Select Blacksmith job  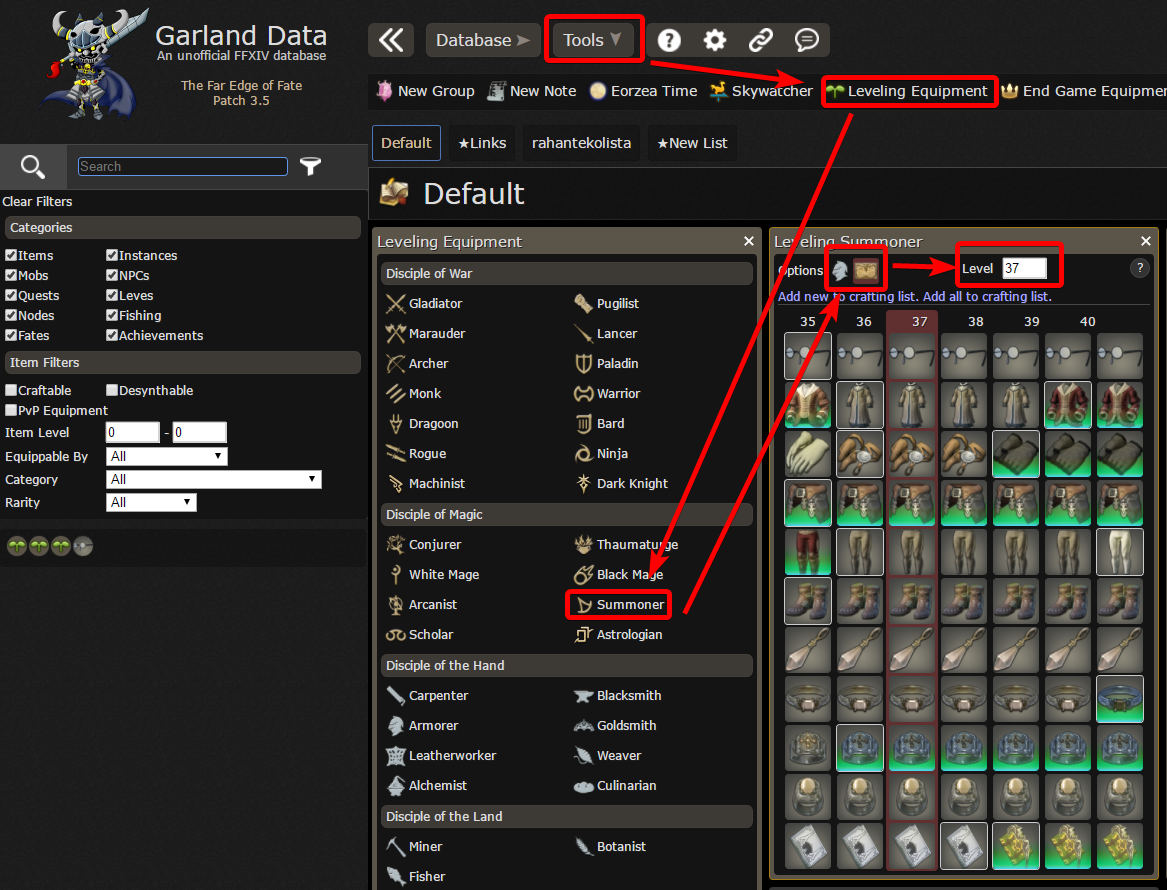click(x=618, y=696)
